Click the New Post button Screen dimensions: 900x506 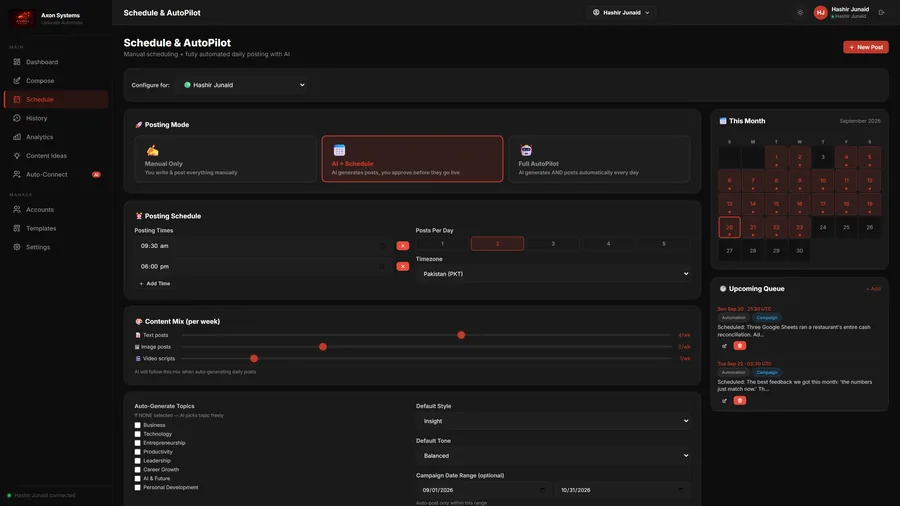[866, 47]
